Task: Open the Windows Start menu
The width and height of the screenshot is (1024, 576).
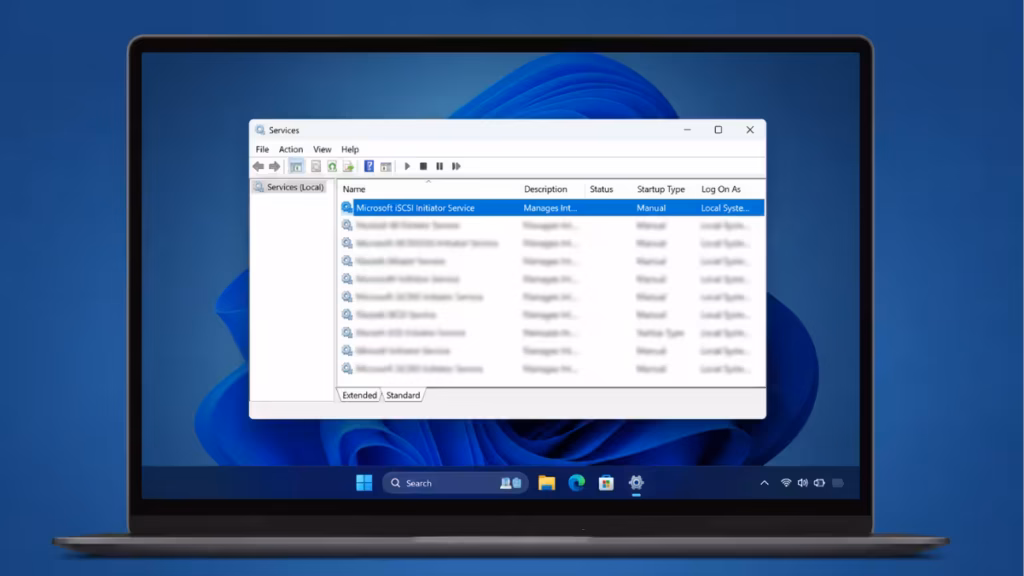Action: tap(364, 483)
